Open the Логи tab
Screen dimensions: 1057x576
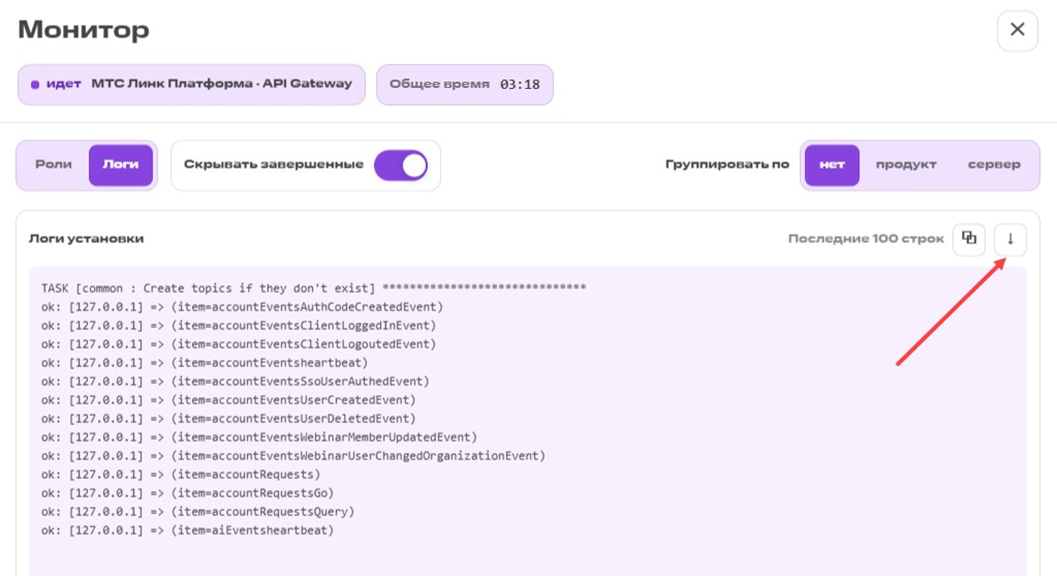[x=121, y=165]
